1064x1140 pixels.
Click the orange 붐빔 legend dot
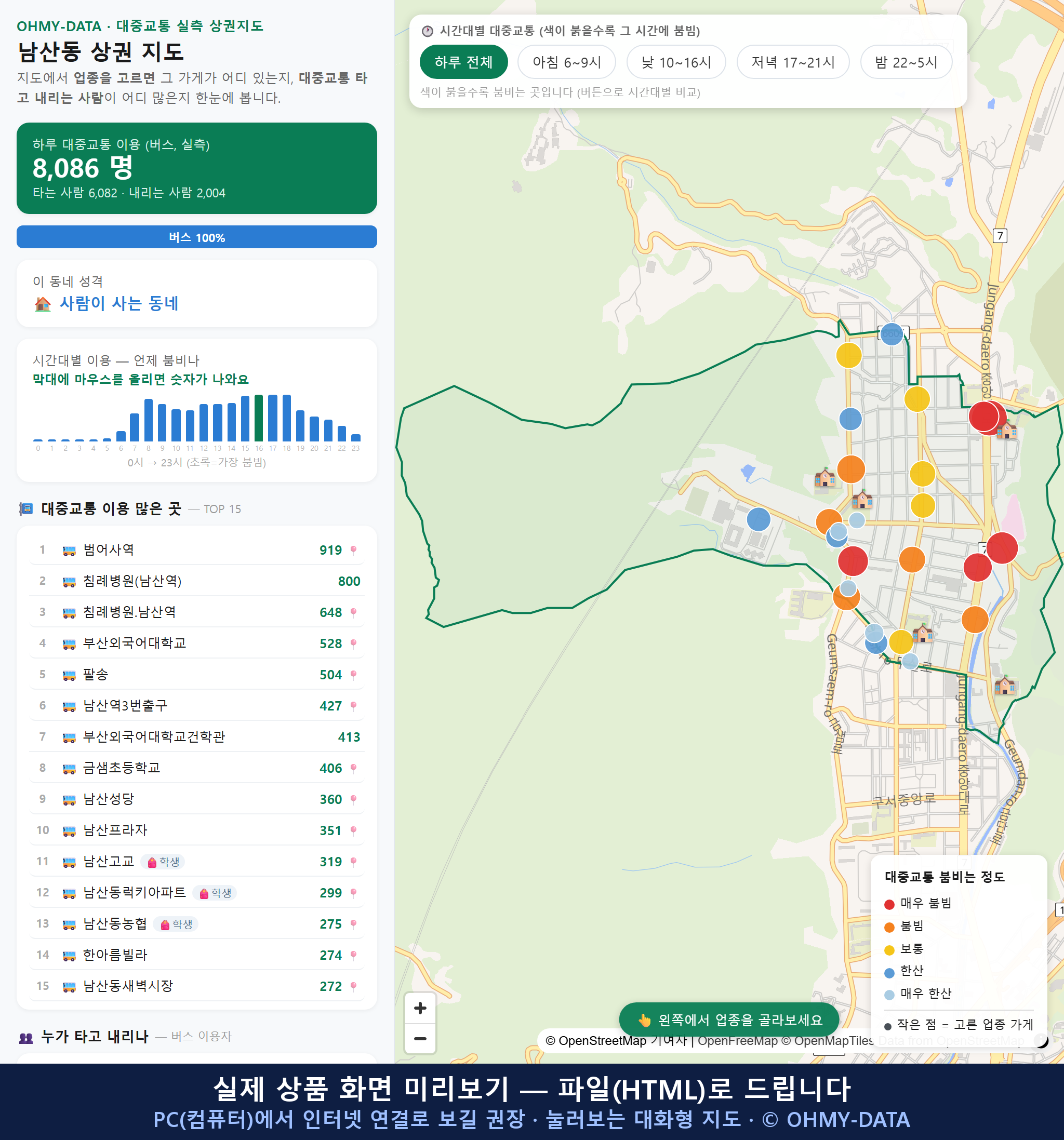pyautogui.click(x=889, y=927)
